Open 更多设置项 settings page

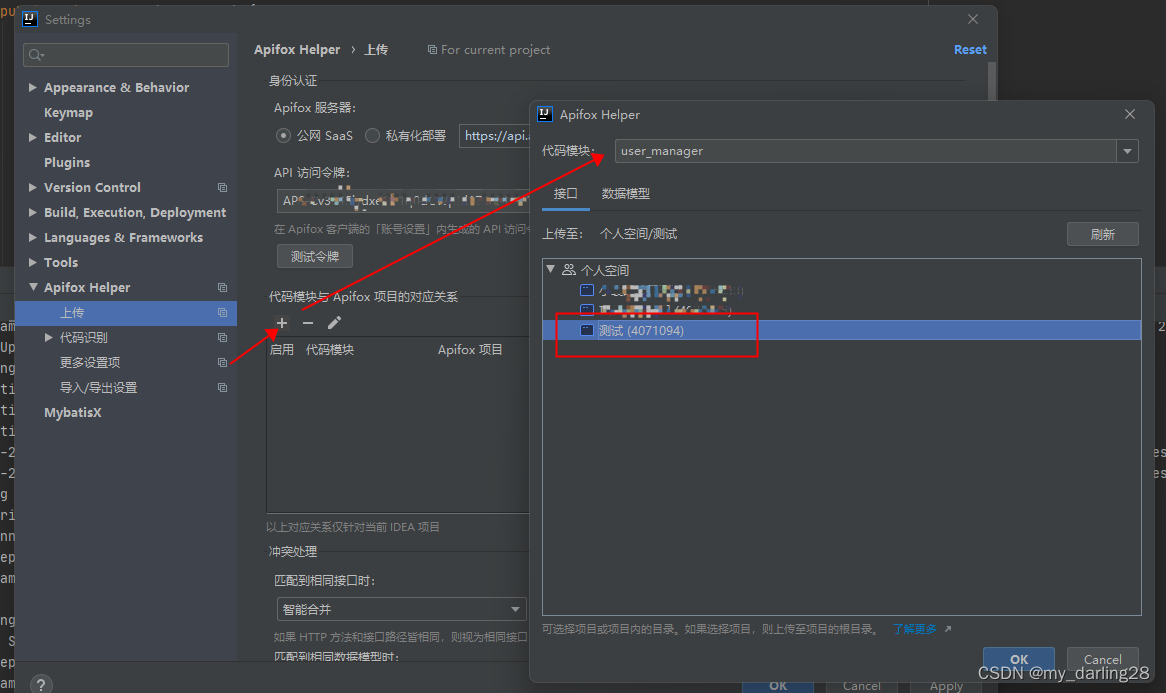point(90,362)
